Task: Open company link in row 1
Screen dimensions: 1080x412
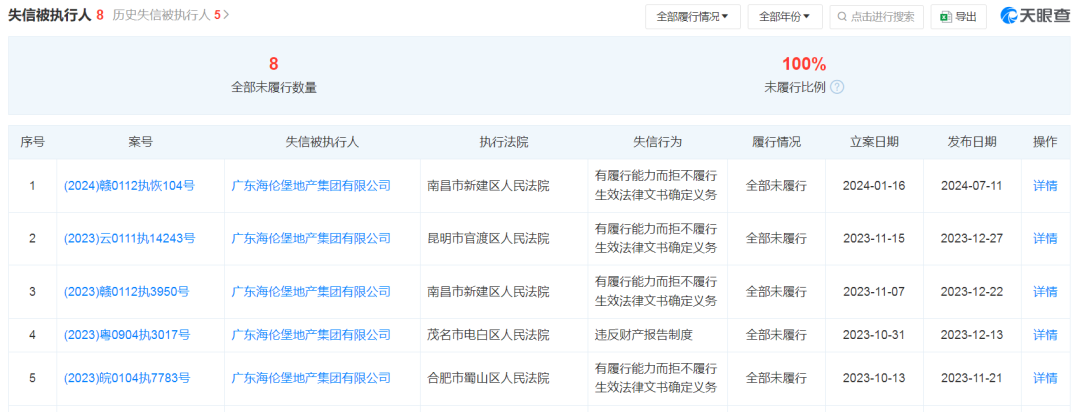Action: coord(311,185)
